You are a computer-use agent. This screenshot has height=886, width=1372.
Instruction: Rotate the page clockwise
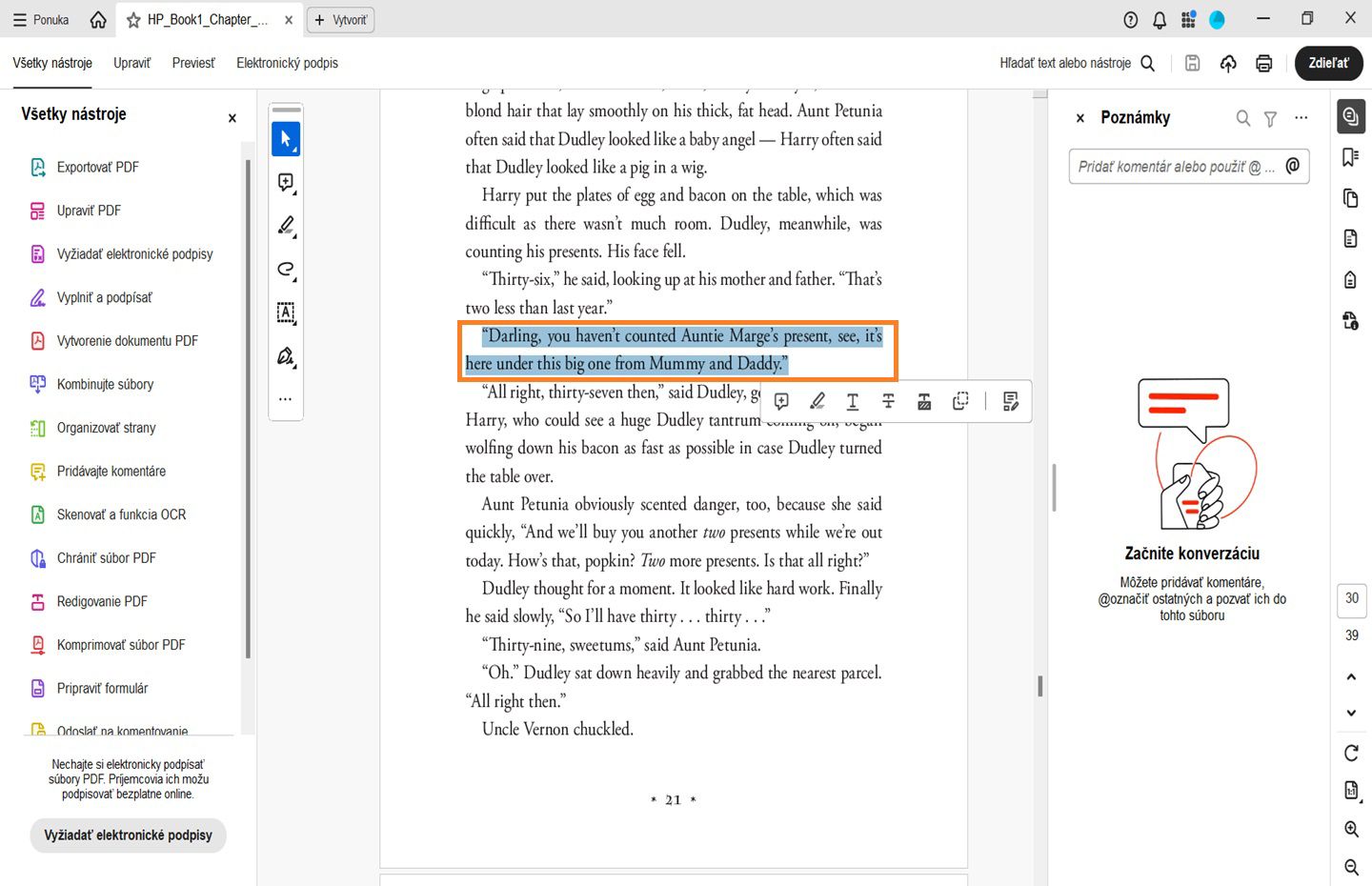click(1350, 753)
